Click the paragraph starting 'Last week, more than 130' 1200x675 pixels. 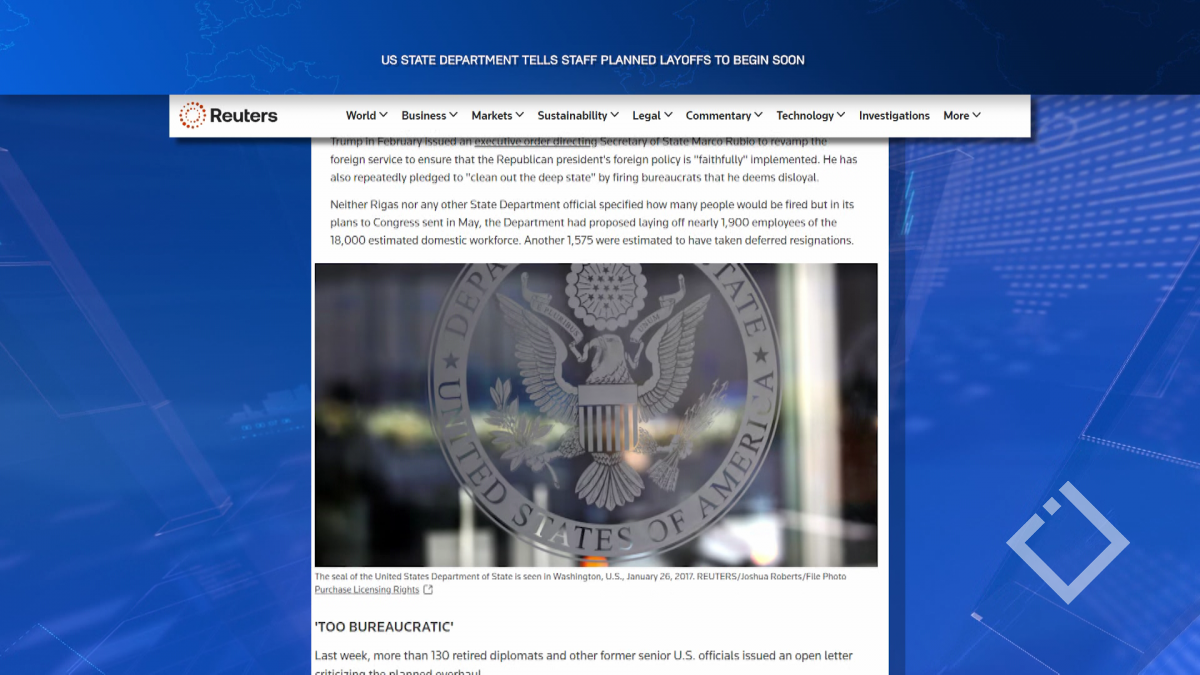pyautogui.click(x=583, y=656)
